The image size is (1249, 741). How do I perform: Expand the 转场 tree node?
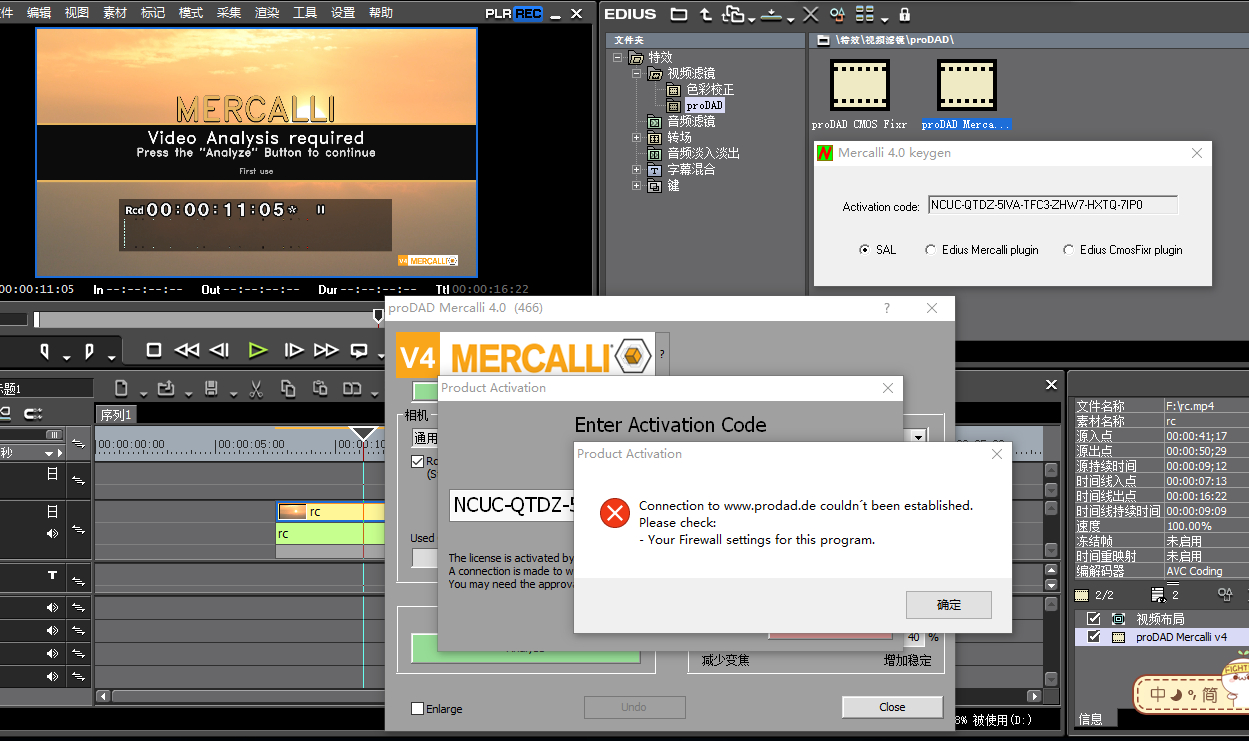[637, 137]
